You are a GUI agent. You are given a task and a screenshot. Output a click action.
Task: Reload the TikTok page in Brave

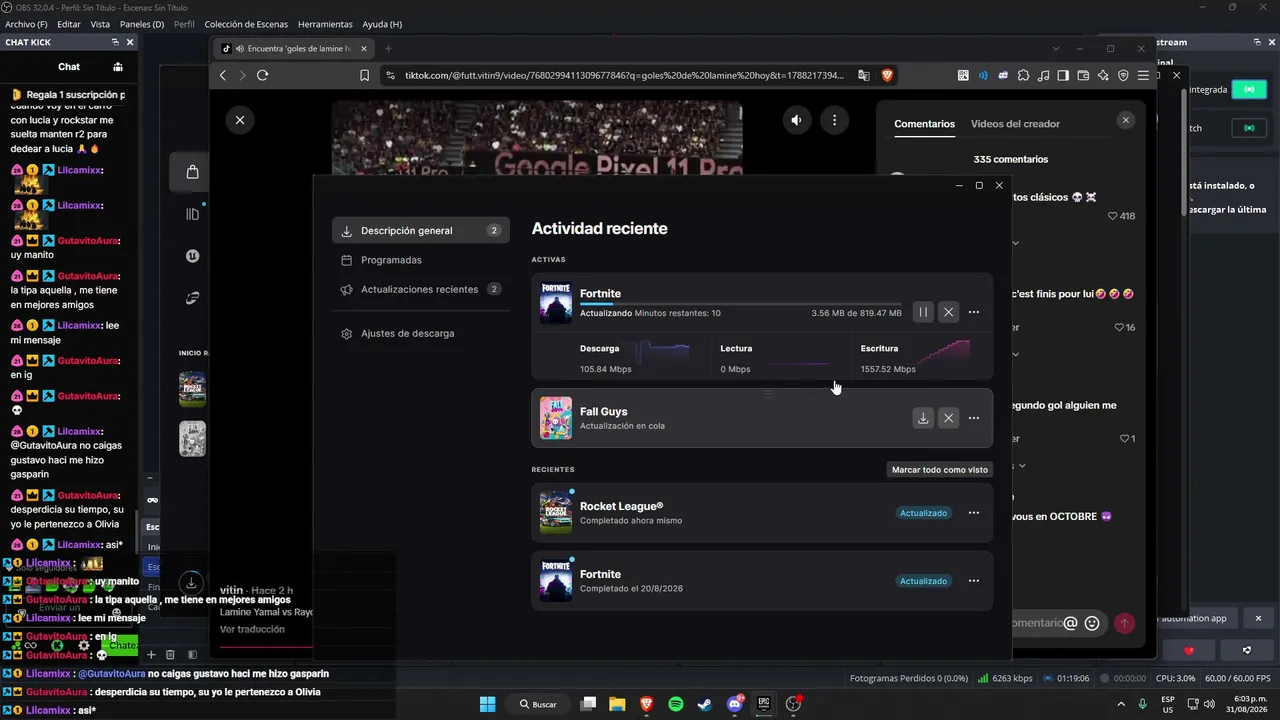click(262, 75)
